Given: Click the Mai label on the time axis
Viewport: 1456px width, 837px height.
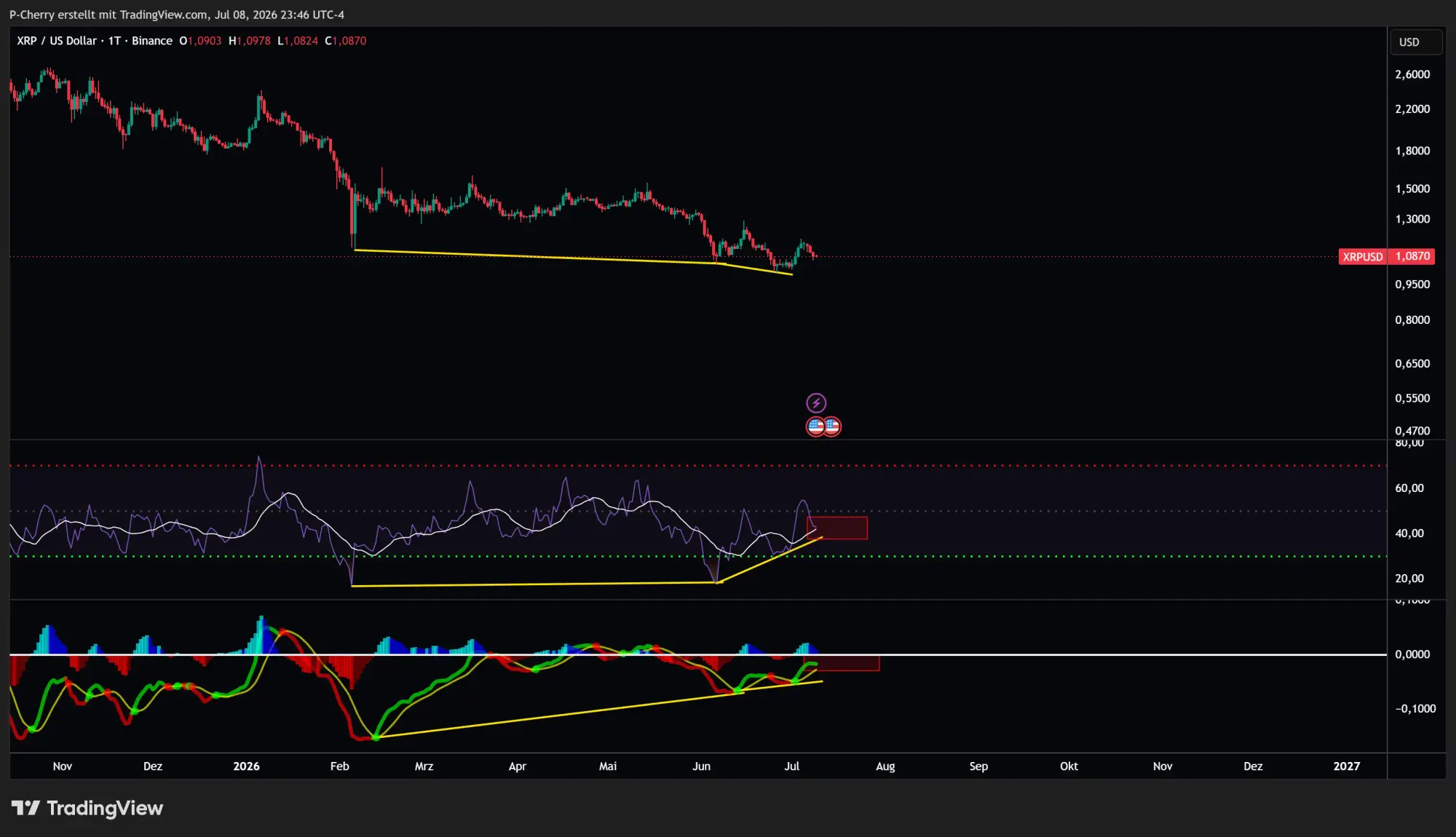Looking at the screenshot, I should pyautogui.click(x=608, y=766).
